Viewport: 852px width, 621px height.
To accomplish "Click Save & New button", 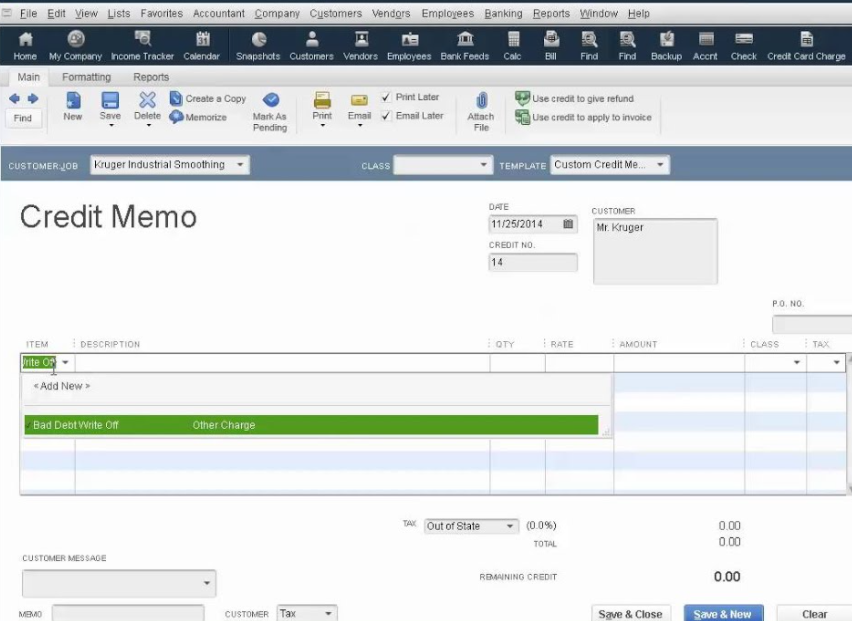I will (723, 614).
